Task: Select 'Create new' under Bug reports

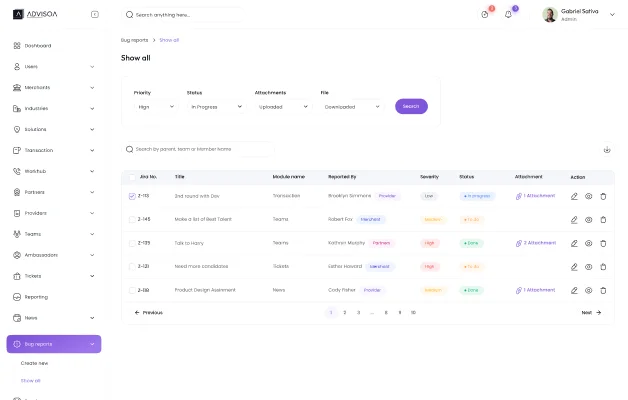Action: 34,363
